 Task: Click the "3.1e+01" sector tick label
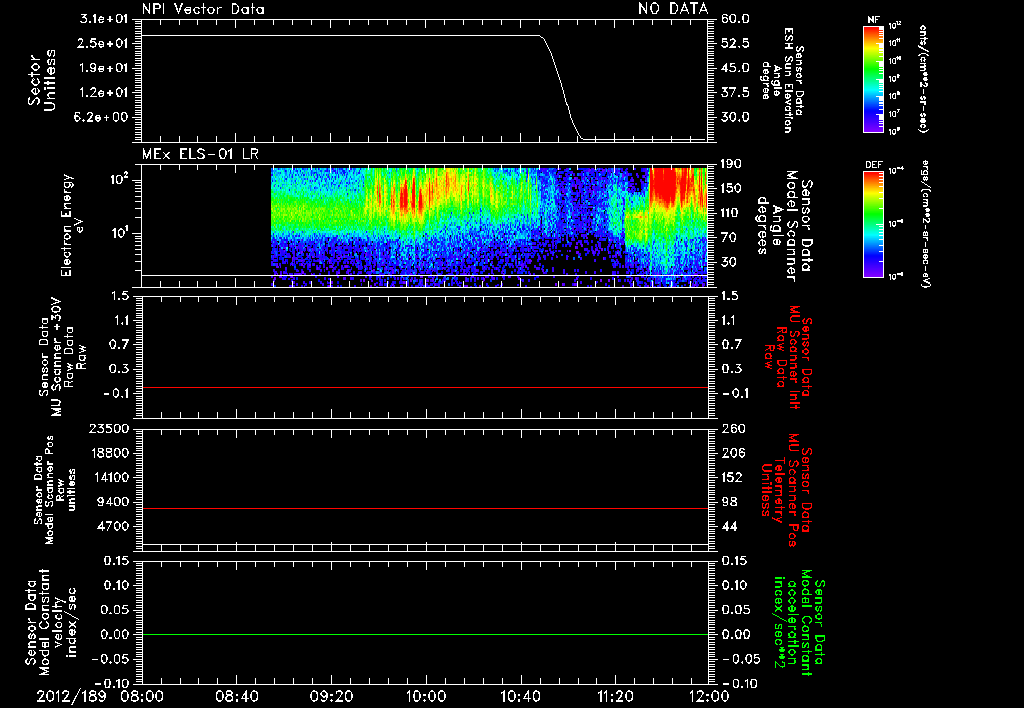[x=104, y=18]
